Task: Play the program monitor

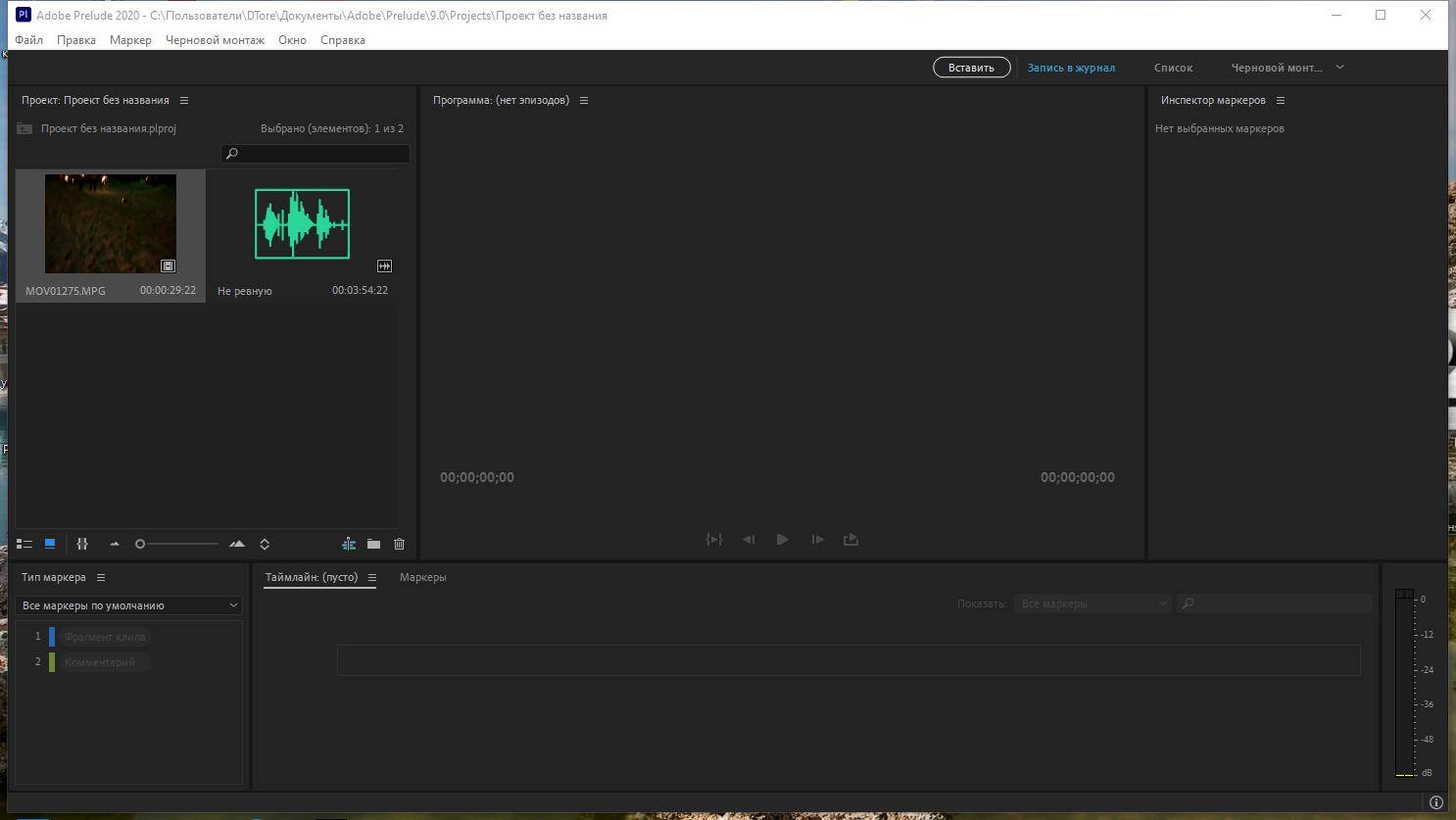Action: click(x=782, y=540)
